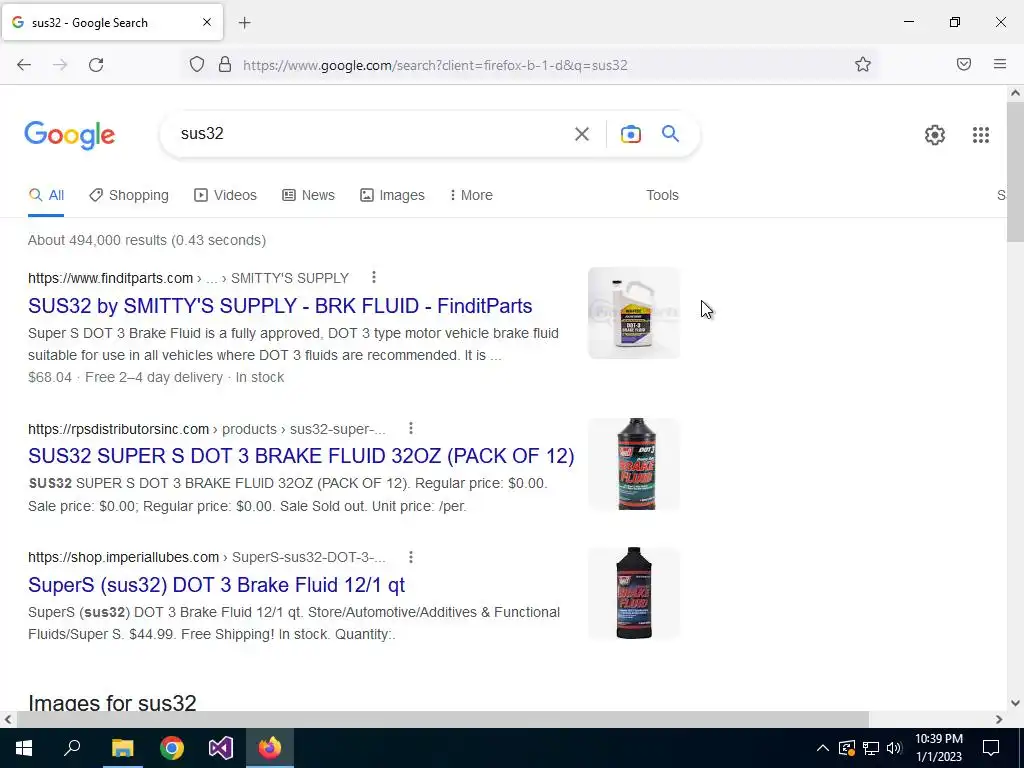Open the Windows Start menu

(24, 748)
